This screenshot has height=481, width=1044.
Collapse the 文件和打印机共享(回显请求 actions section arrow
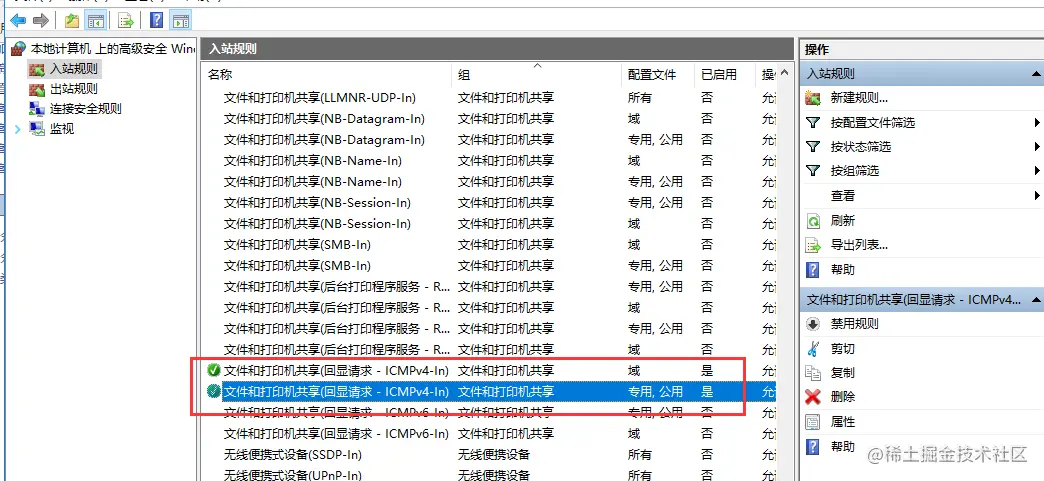[x=1035, y=300]
